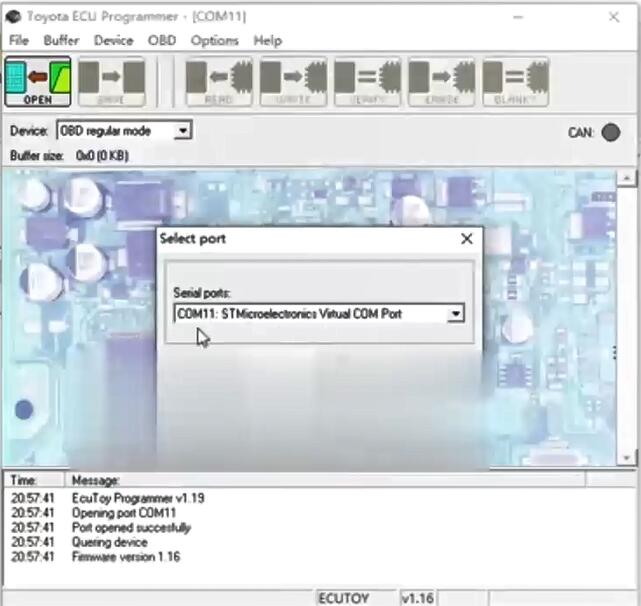Click the VERIFY toolbar button

(367, 82)
